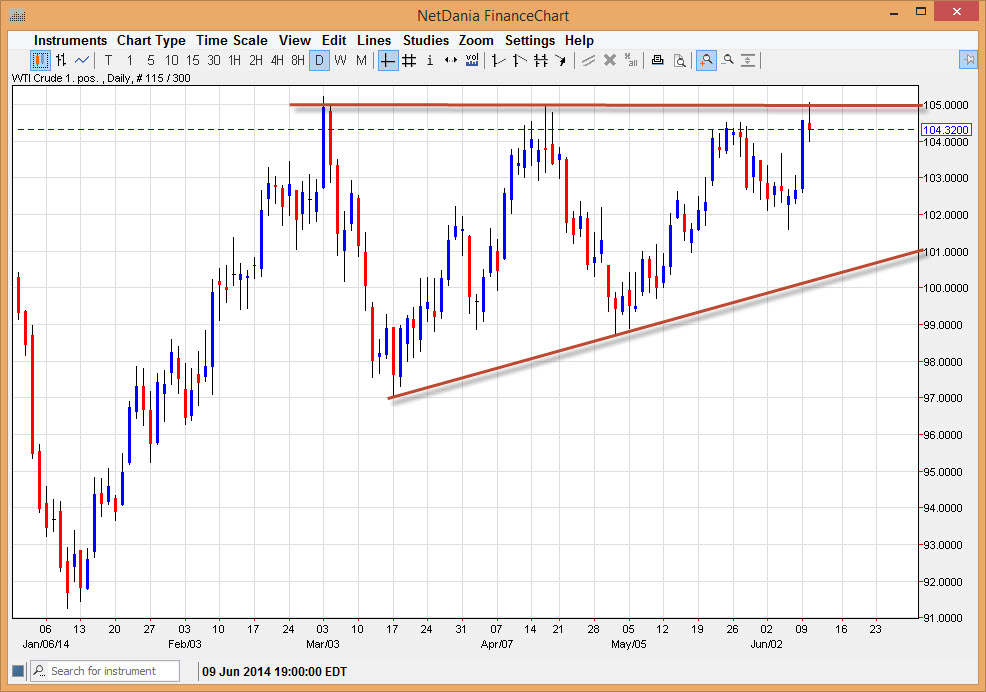Toggle the grid lines button

coord(409,60)
